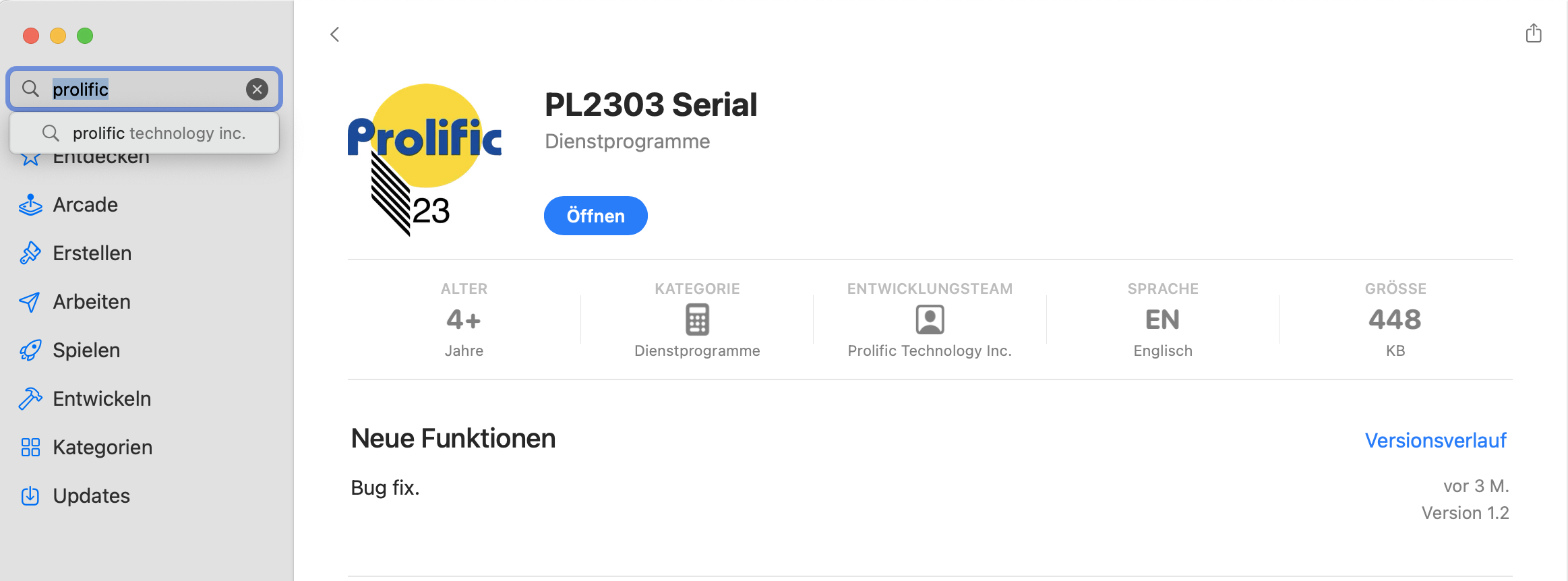Click the Dienstprogramme calculator category icon

click(698, 319)
